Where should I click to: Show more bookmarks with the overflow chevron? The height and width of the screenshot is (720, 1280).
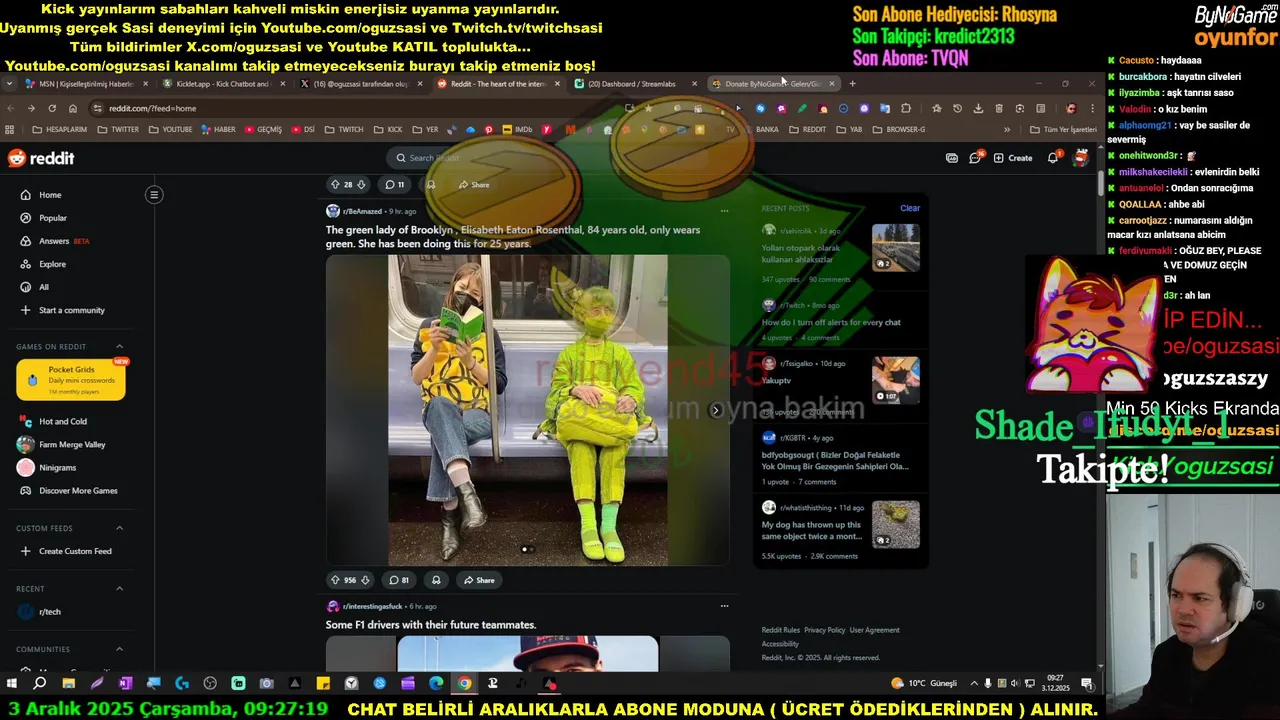tap(1007, 129)
